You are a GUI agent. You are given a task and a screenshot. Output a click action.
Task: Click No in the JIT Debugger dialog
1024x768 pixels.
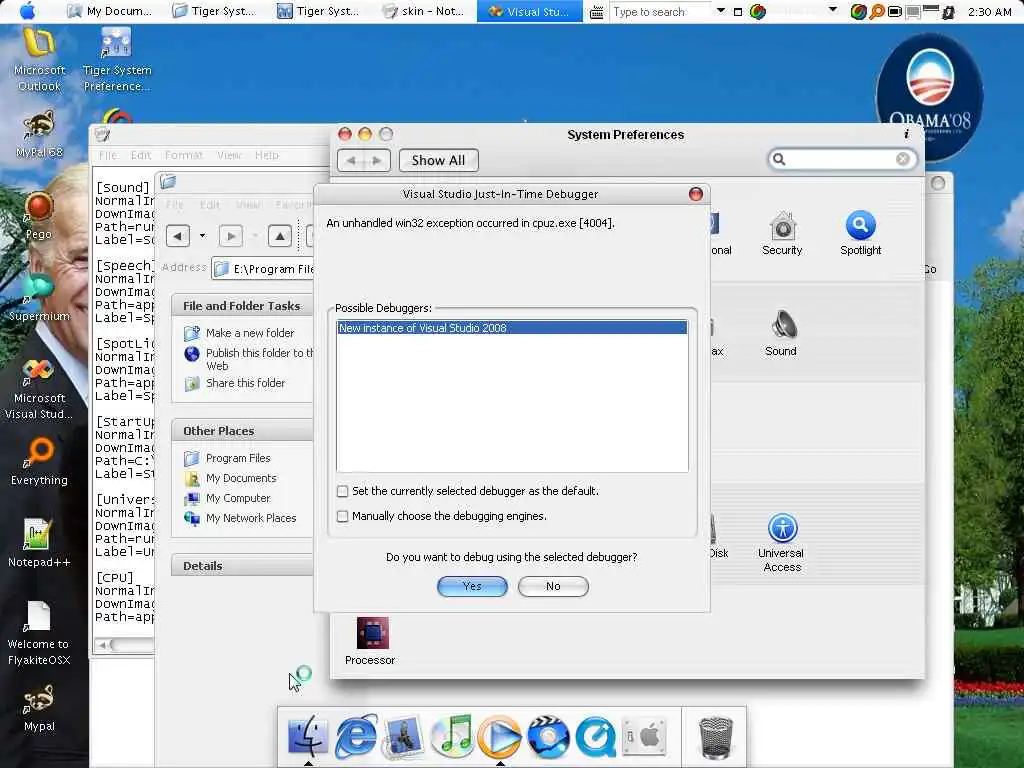point(553,586)
